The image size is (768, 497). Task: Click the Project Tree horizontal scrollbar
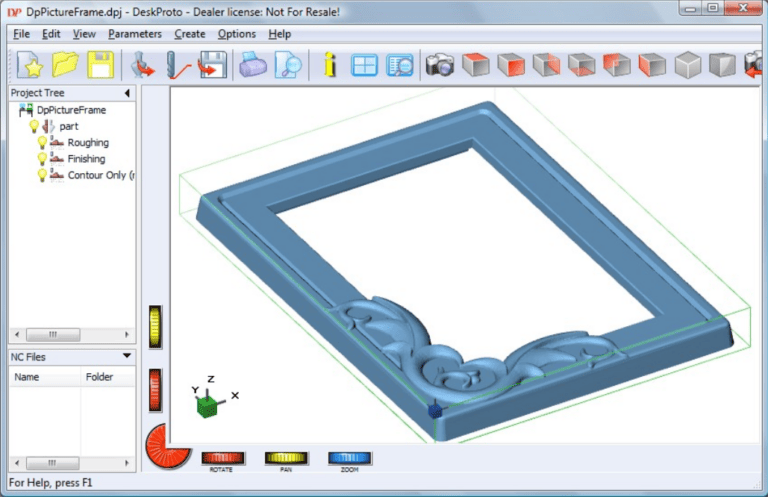click(x=68, y=335)
